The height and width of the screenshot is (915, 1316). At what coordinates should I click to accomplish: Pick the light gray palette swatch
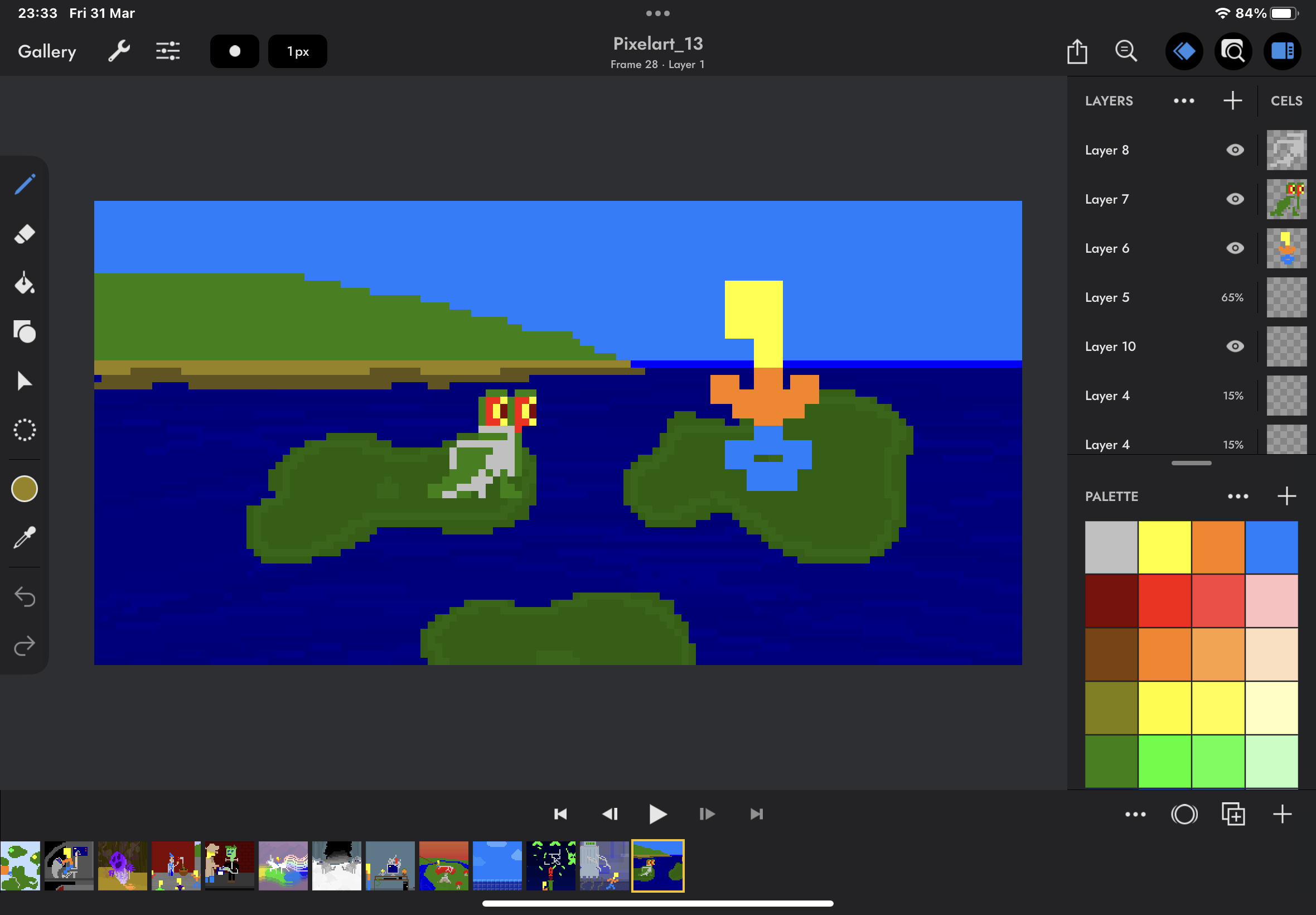click(x=1111, y=547)
